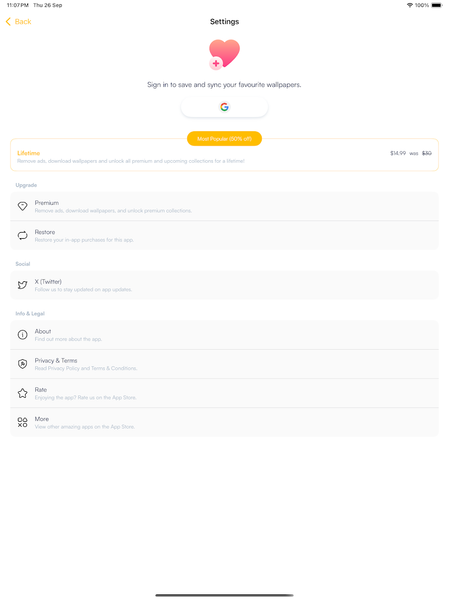The image size is (449, 600).
Task: Open X (Twitter) follow row
Action: coord(224,285)
